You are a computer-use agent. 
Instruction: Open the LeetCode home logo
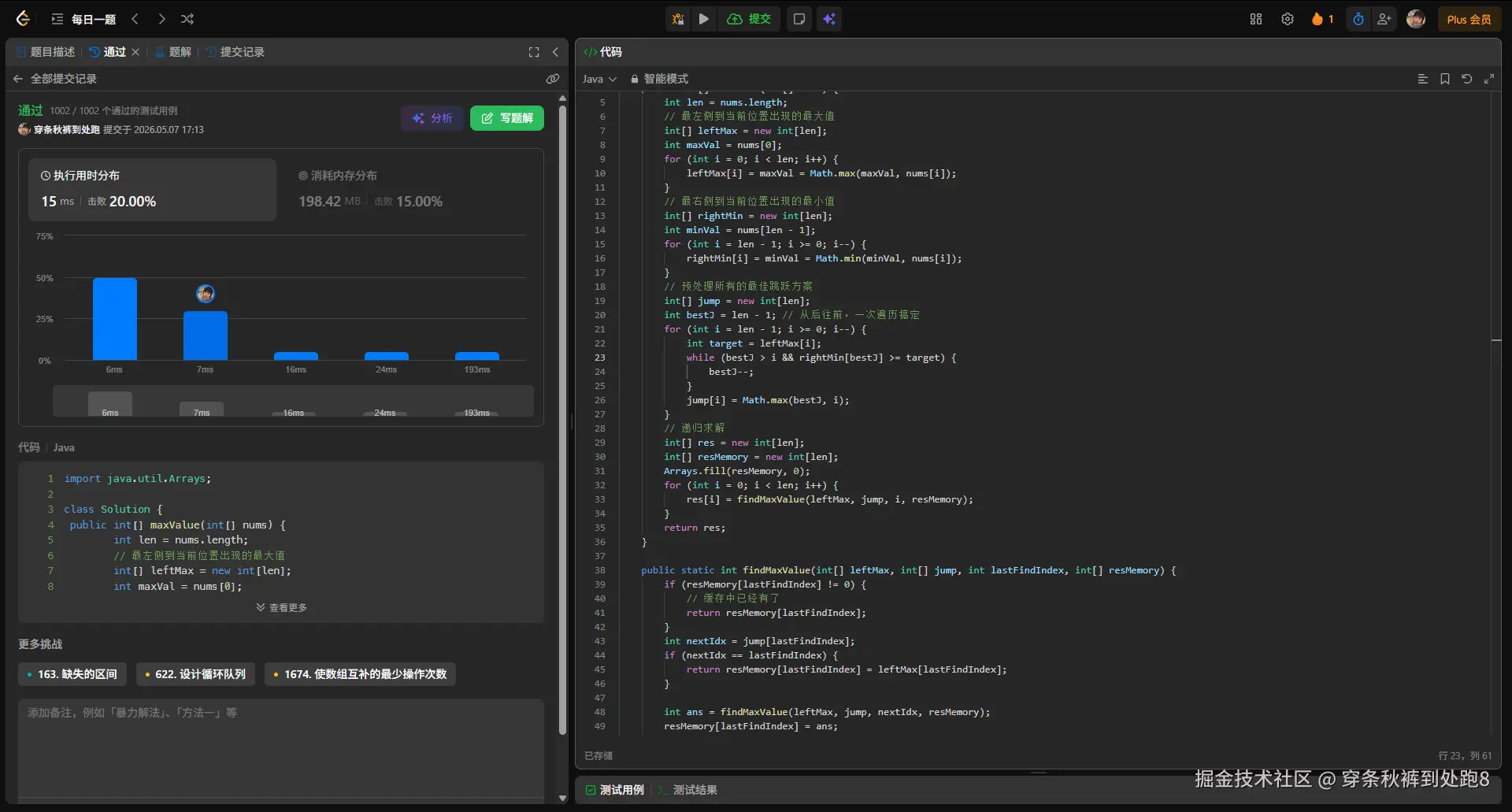(23, 19)
